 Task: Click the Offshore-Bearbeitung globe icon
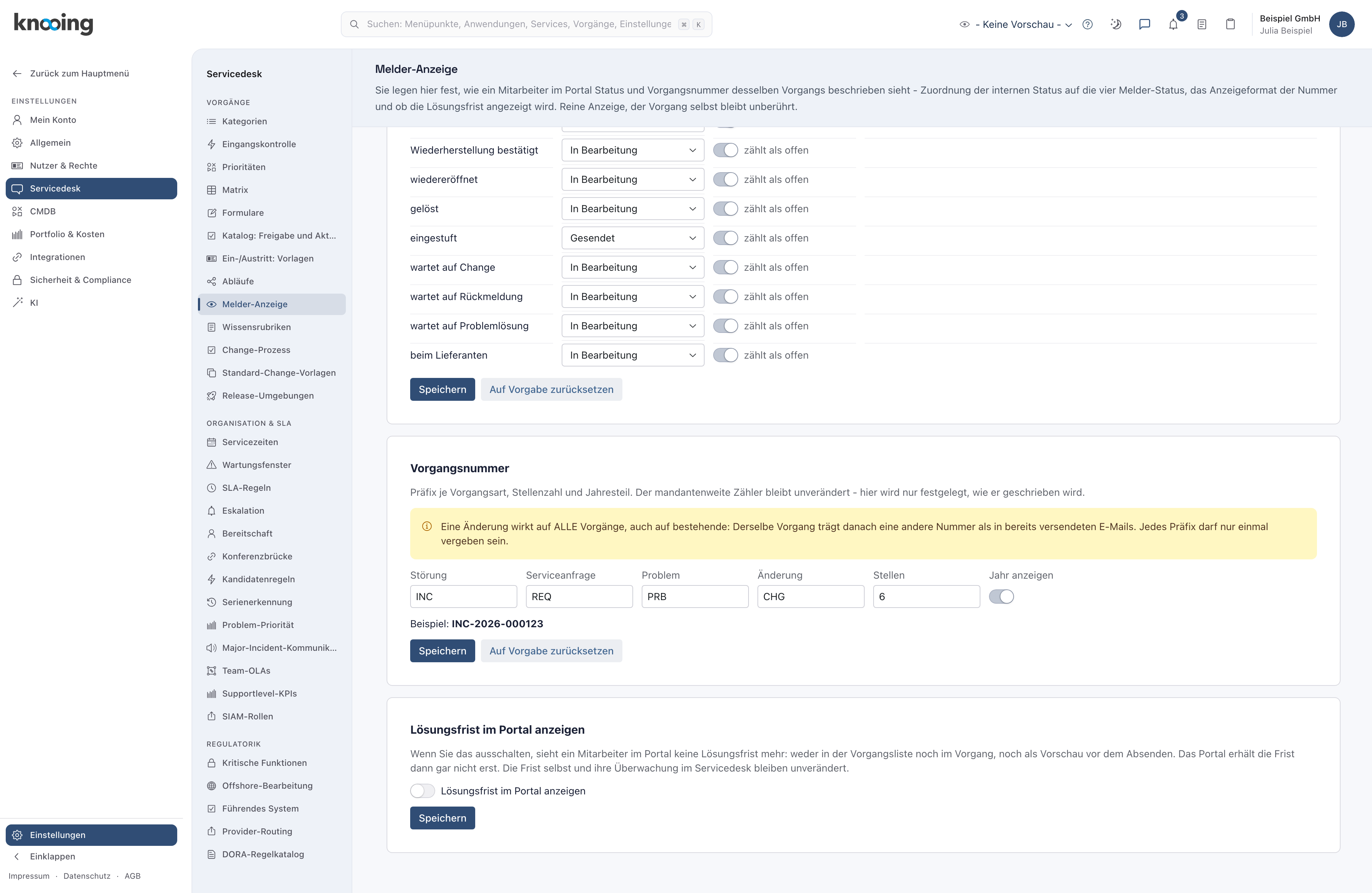pyautogui.click(x=212, y=786)
